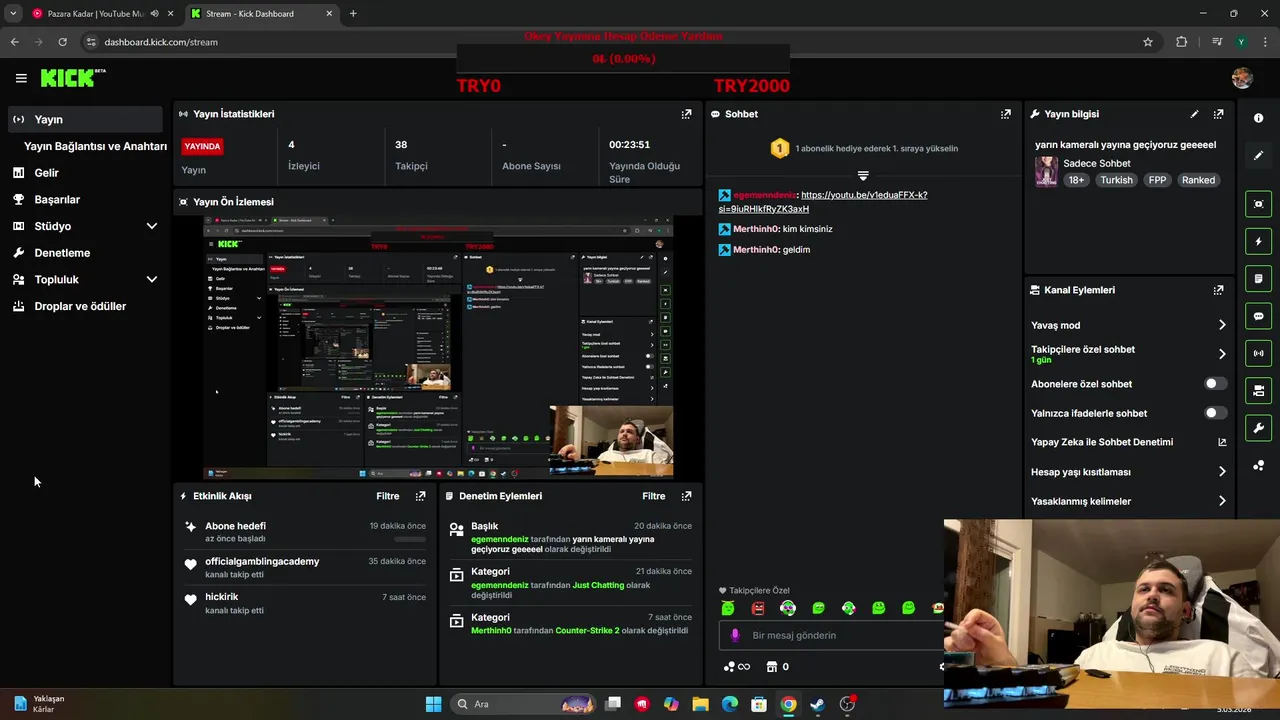Image resolution: width=1280 pixels, height=720 pixels.
Task: Click the points bubbles icon below chat input
Action: (x=729, y=667)
